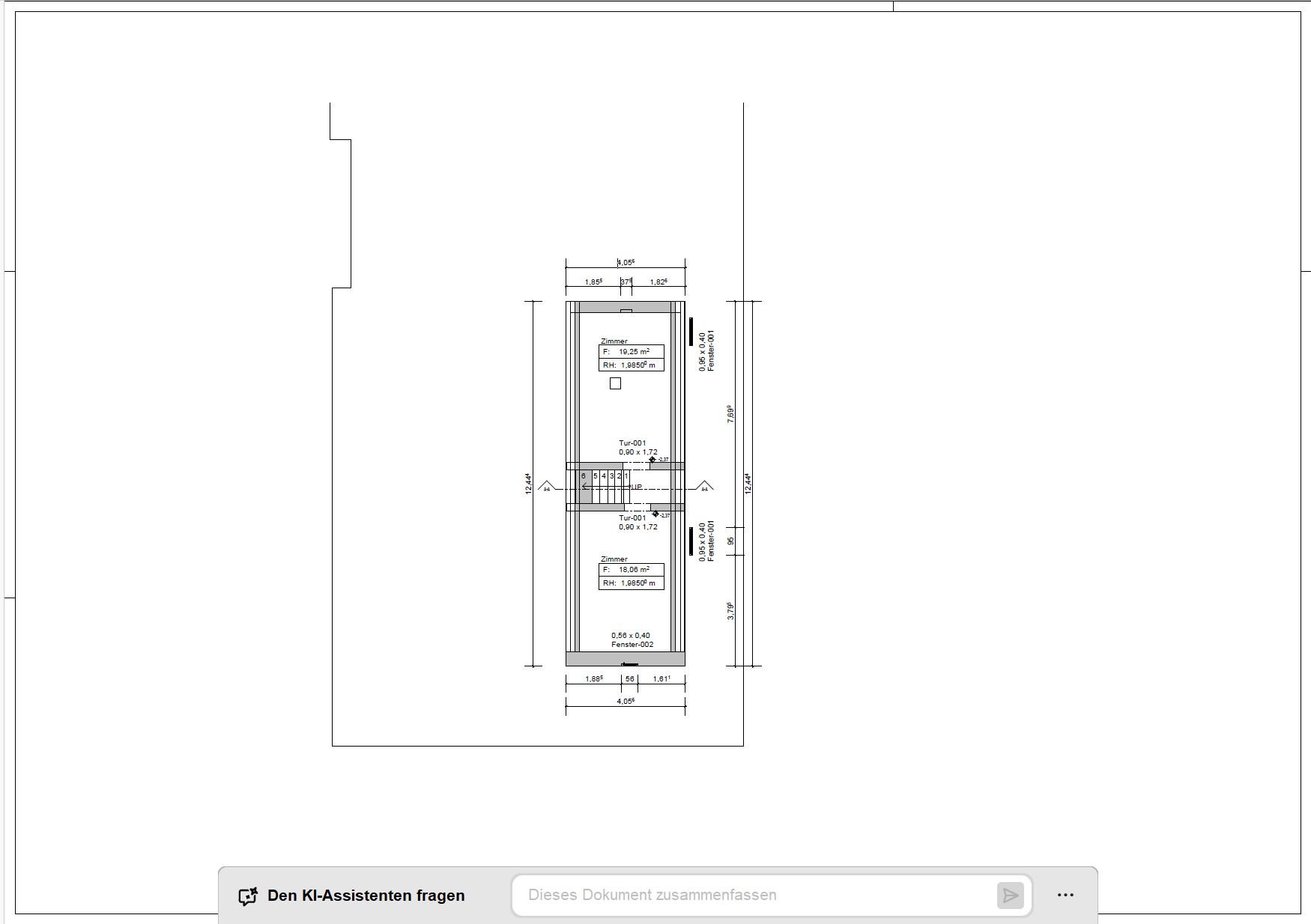Click the upper room area 19,25 m² box
1311x924 pixels.
point(631,351)
